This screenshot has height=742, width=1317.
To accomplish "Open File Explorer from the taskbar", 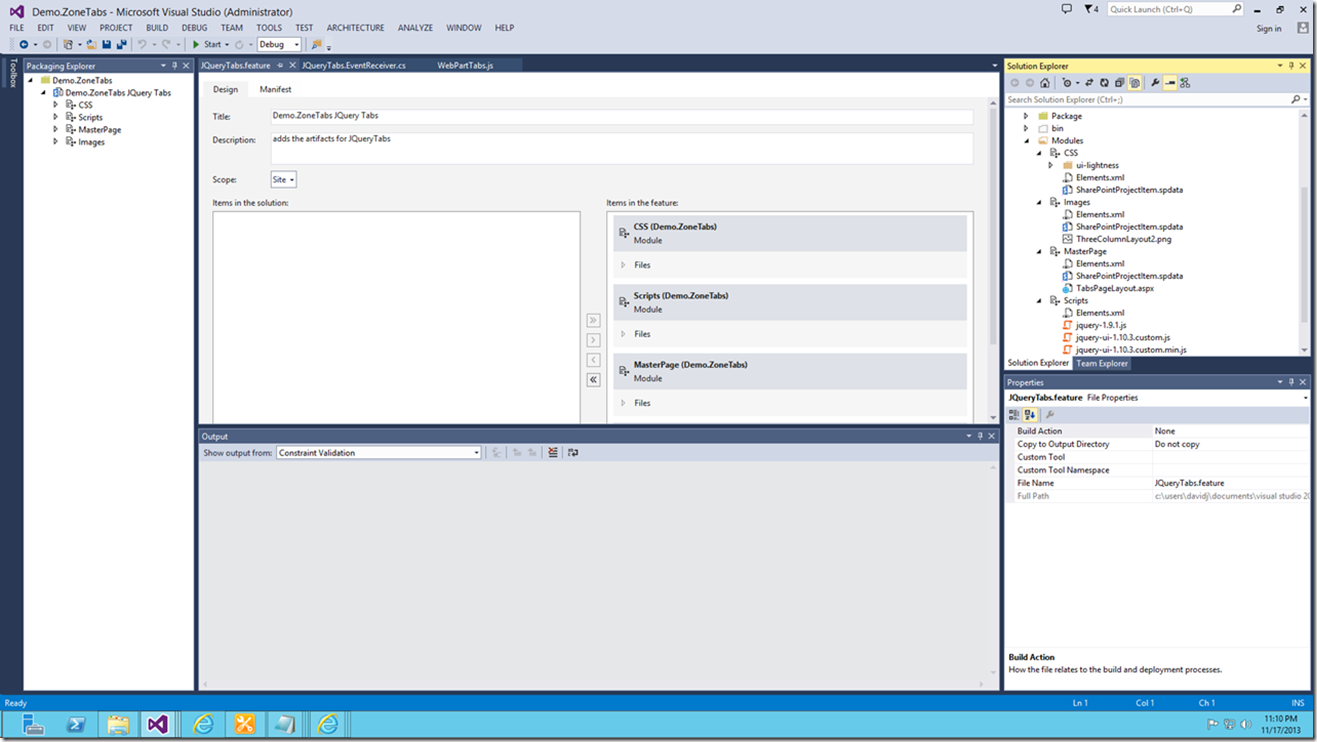I will [x=118, y=724].
